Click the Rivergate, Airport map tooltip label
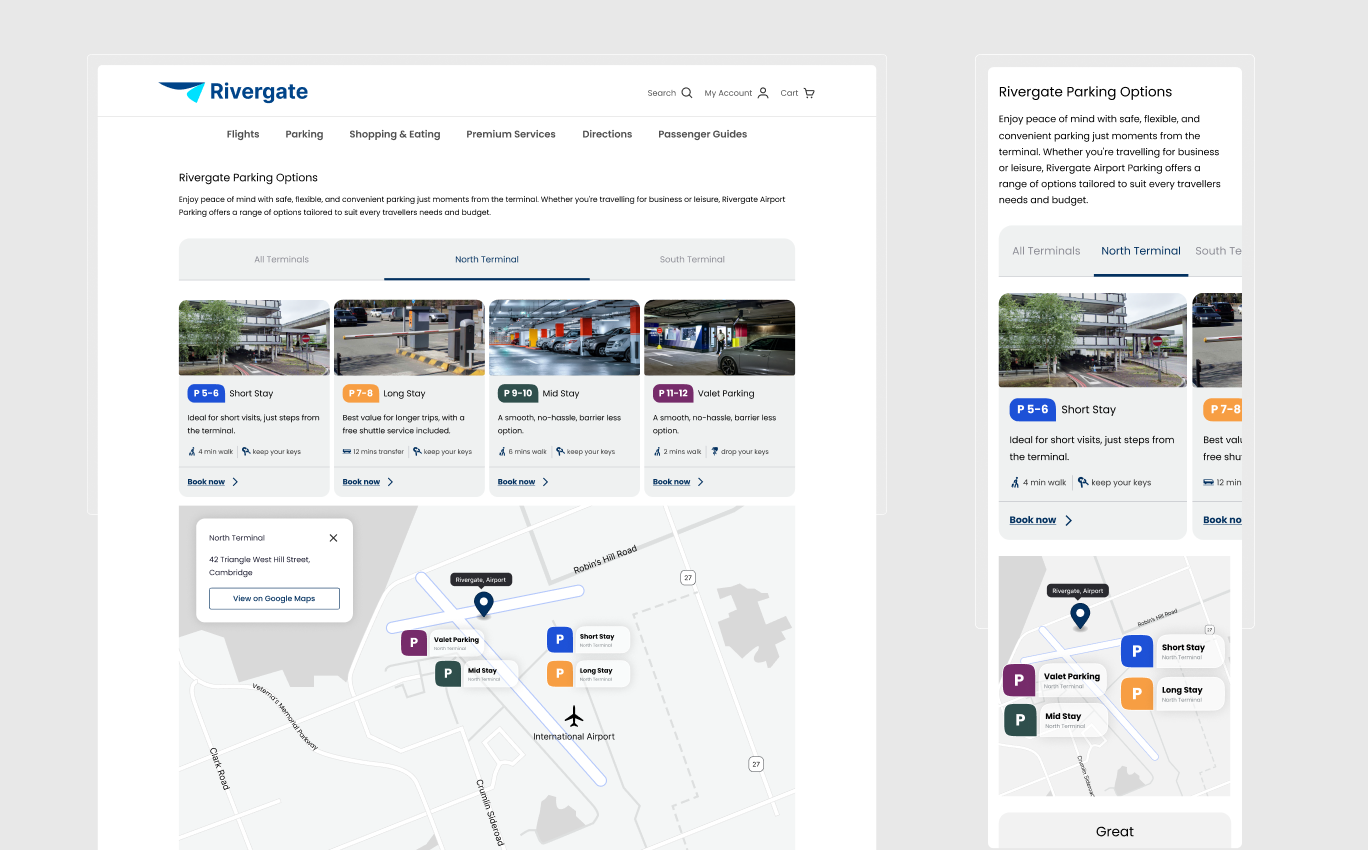 coord(482,579)
